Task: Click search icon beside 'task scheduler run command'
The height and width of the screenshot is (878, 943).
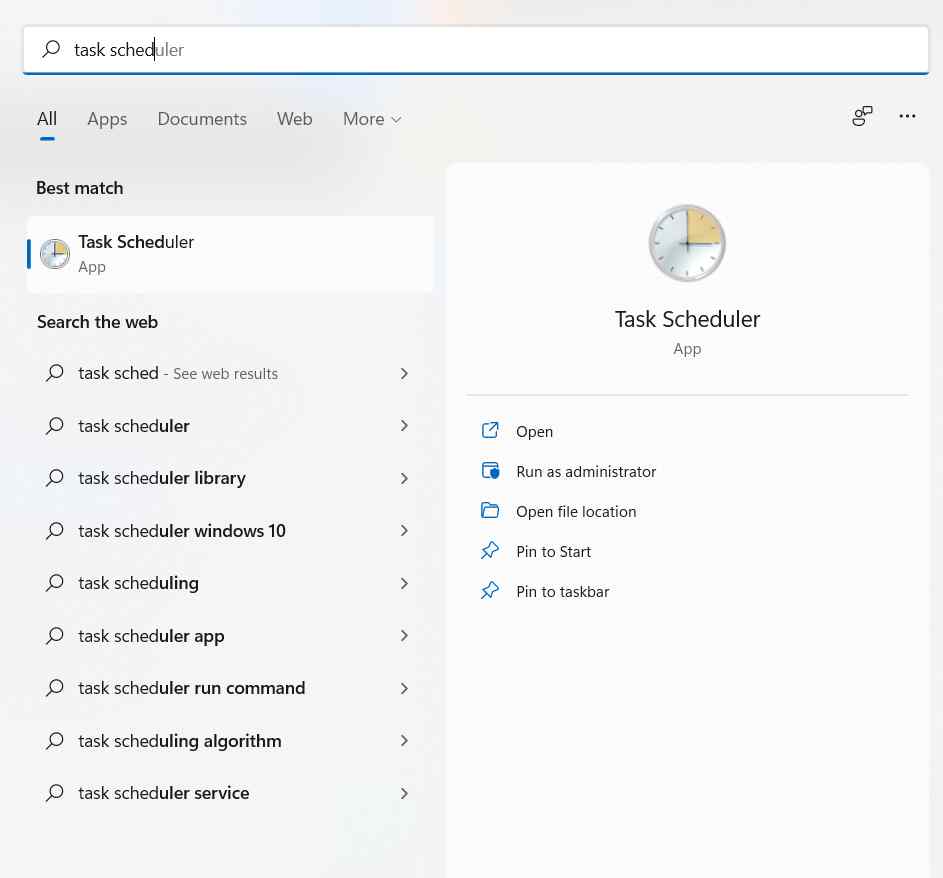Action: point(55,688)
